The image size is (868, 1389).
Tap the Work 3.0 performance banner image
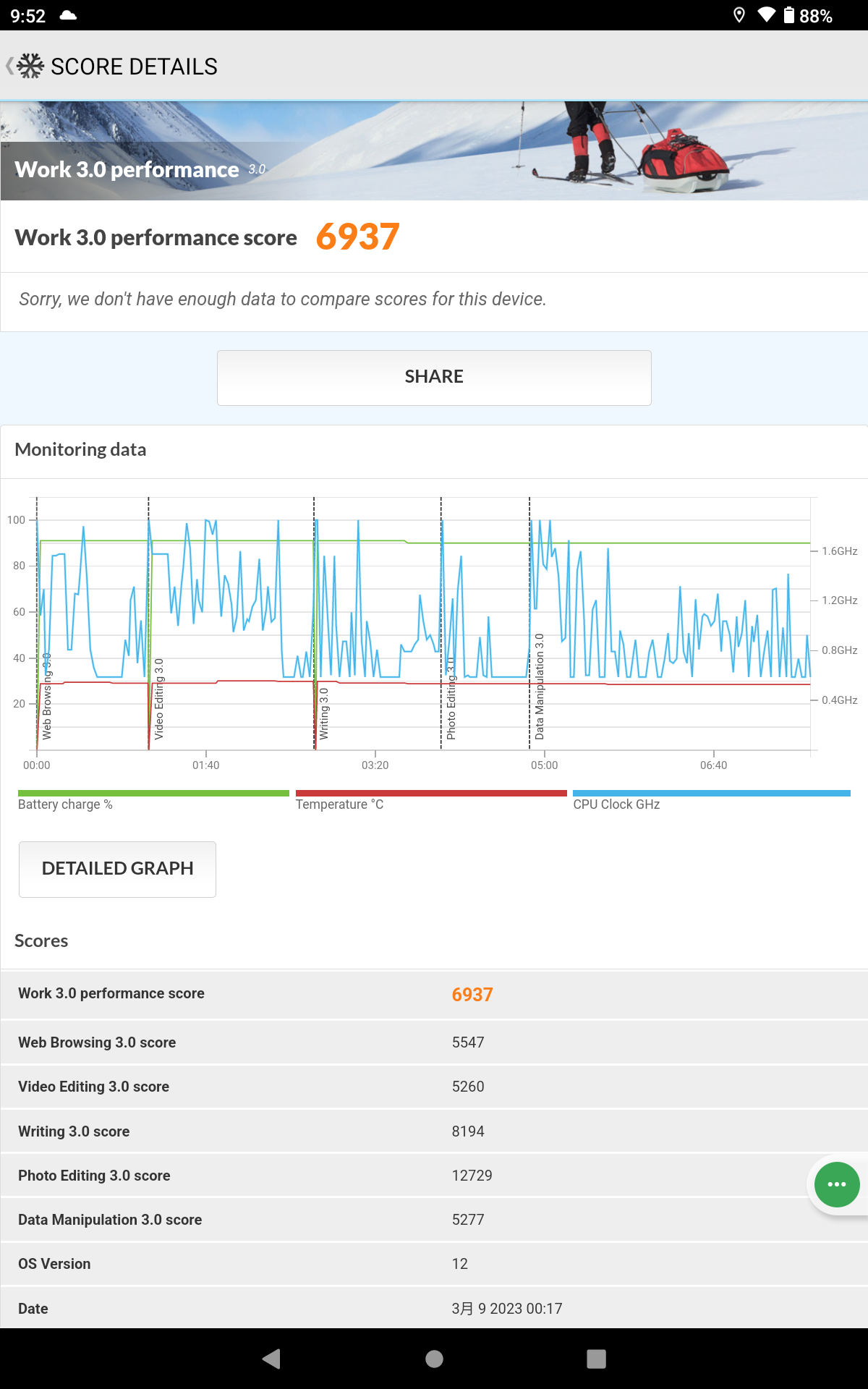434,150
